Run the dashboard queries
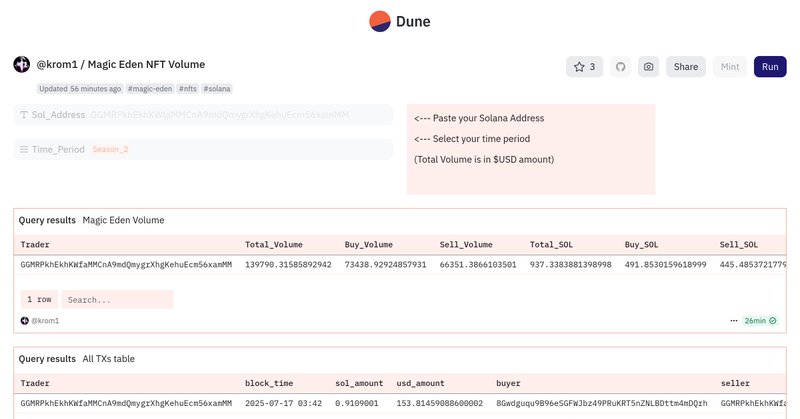The width and height of the screenshot is (800, 419). (770, 67)
